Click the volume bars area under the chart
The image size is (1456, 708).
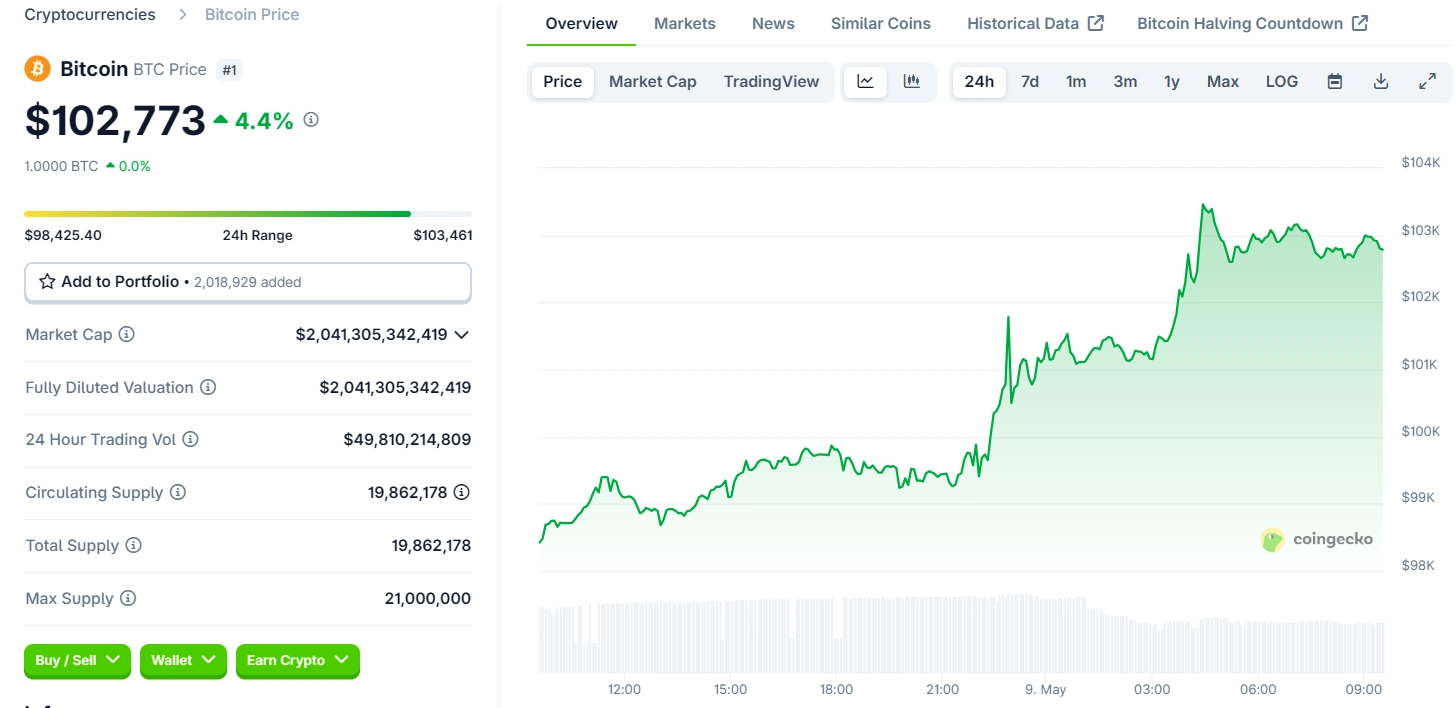pos(961,634)
